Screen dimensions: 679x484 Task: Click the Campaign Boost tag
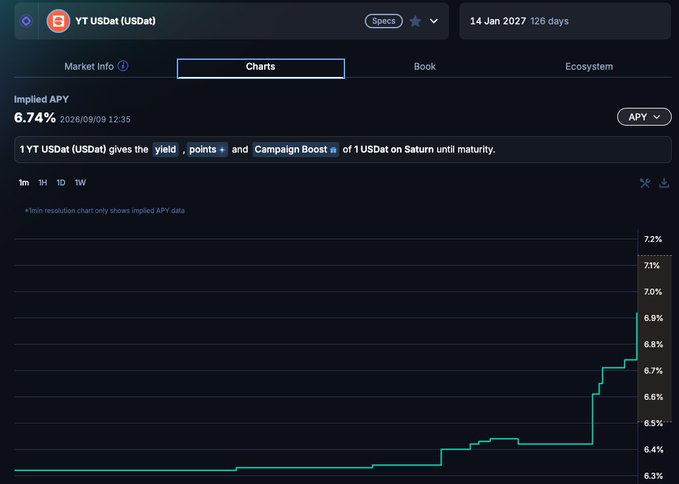click(295, 149)
